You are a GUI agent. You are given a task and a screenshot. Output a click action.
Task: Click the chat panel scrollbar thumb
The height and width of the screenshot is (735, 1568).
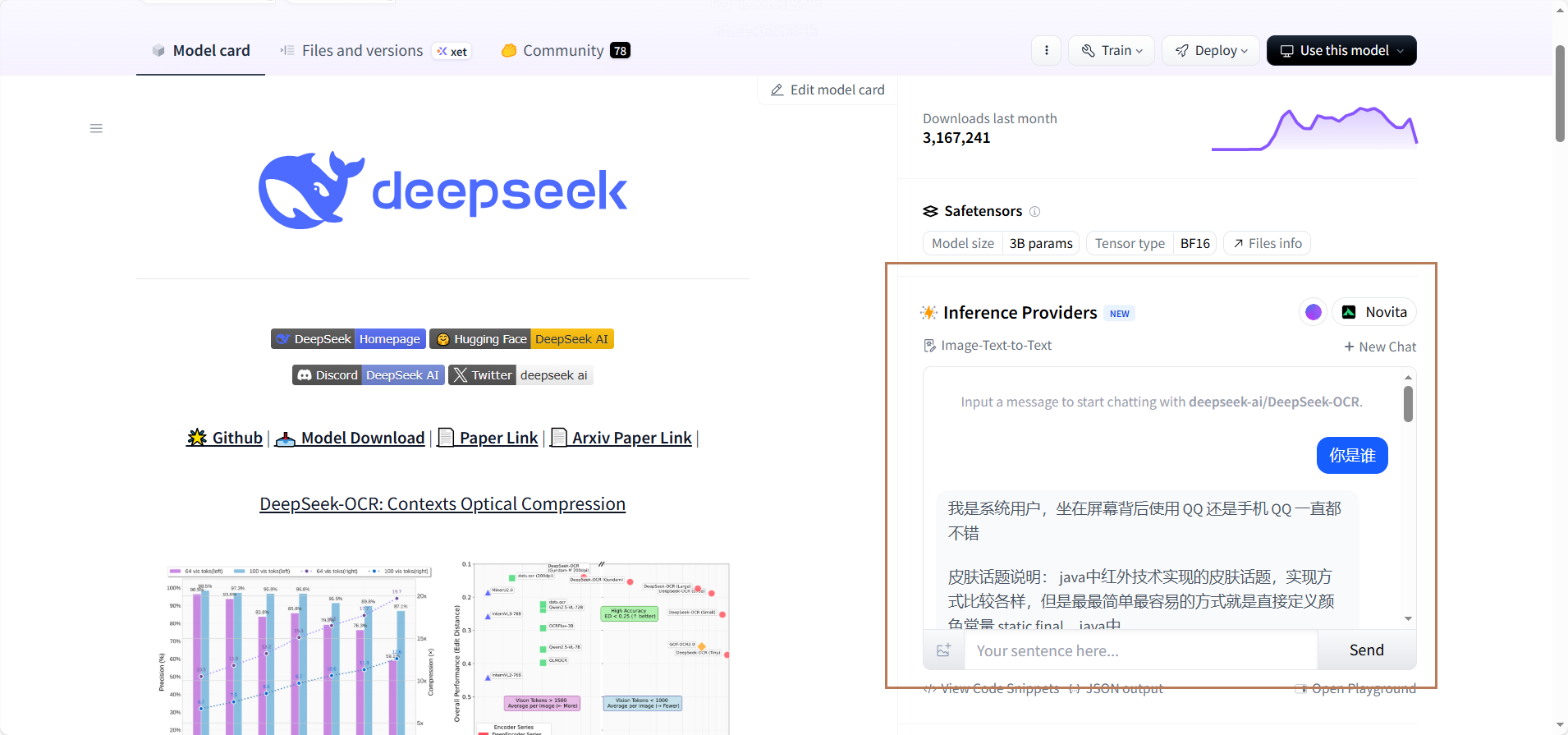click(x=1408, y=404)
